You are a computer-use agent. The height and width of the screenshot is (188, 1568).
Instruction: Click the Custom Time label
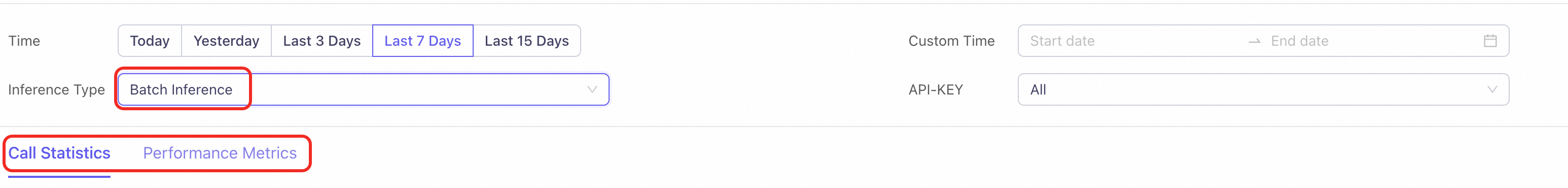click(951, 41)
